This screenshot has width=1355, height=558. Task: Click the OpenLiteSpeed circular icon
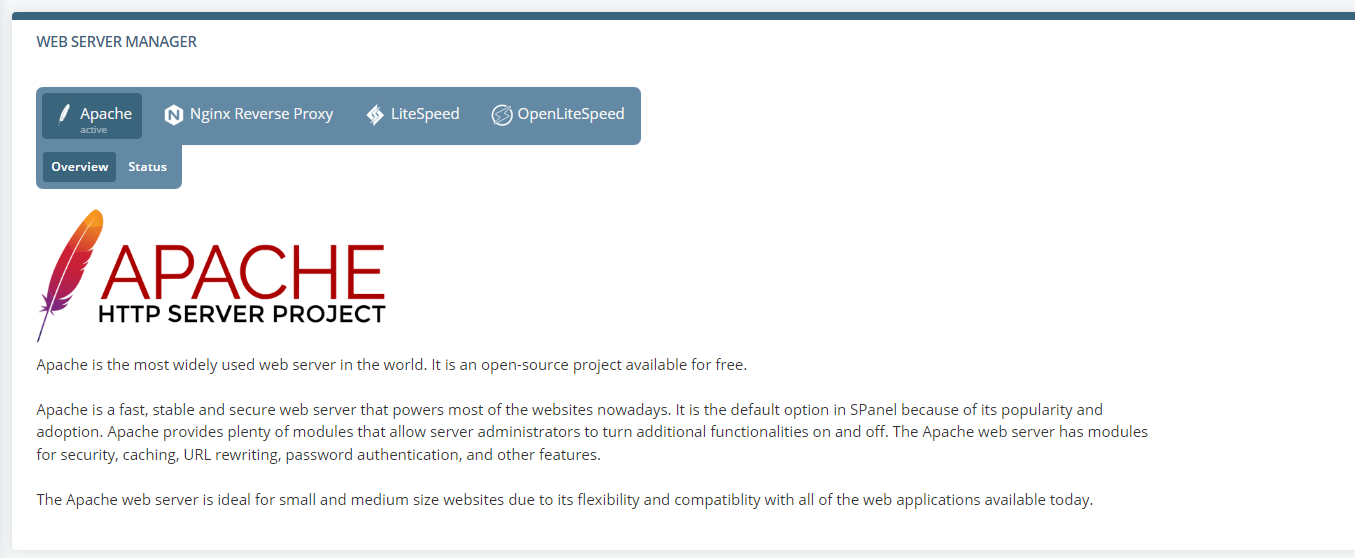[x=501, y=114]
